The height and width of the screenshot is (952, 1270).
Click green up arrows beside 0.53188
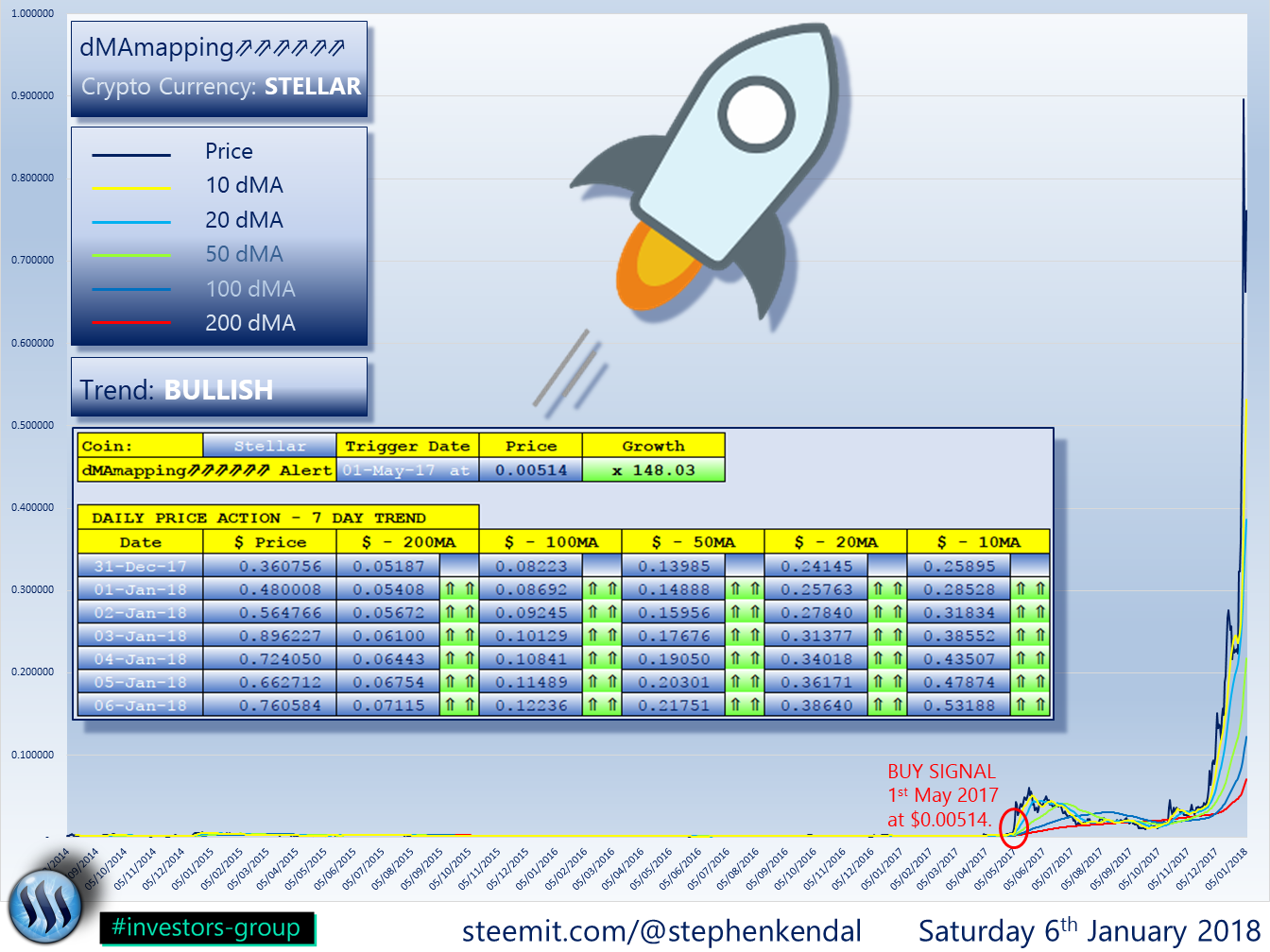(1030, 705)
